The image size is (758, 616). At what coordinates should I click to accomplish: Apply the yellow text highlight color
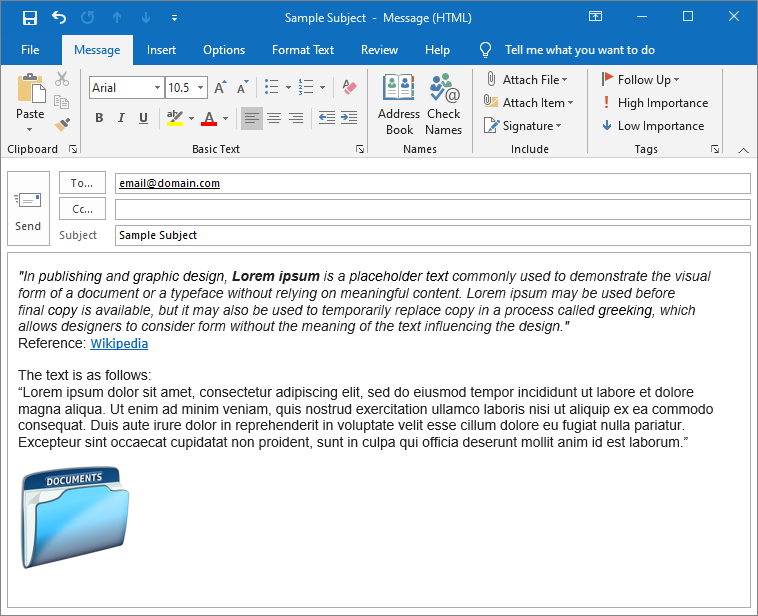pos(174,118)
